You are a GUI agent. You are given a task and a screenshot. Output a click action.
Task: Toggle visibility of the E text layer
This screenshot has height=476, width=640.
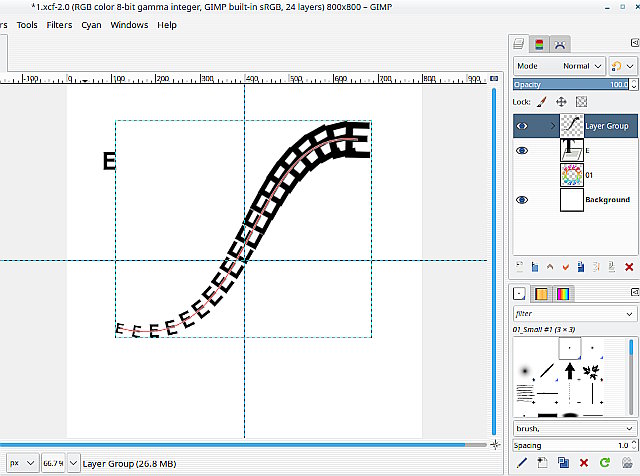point(522,150)
